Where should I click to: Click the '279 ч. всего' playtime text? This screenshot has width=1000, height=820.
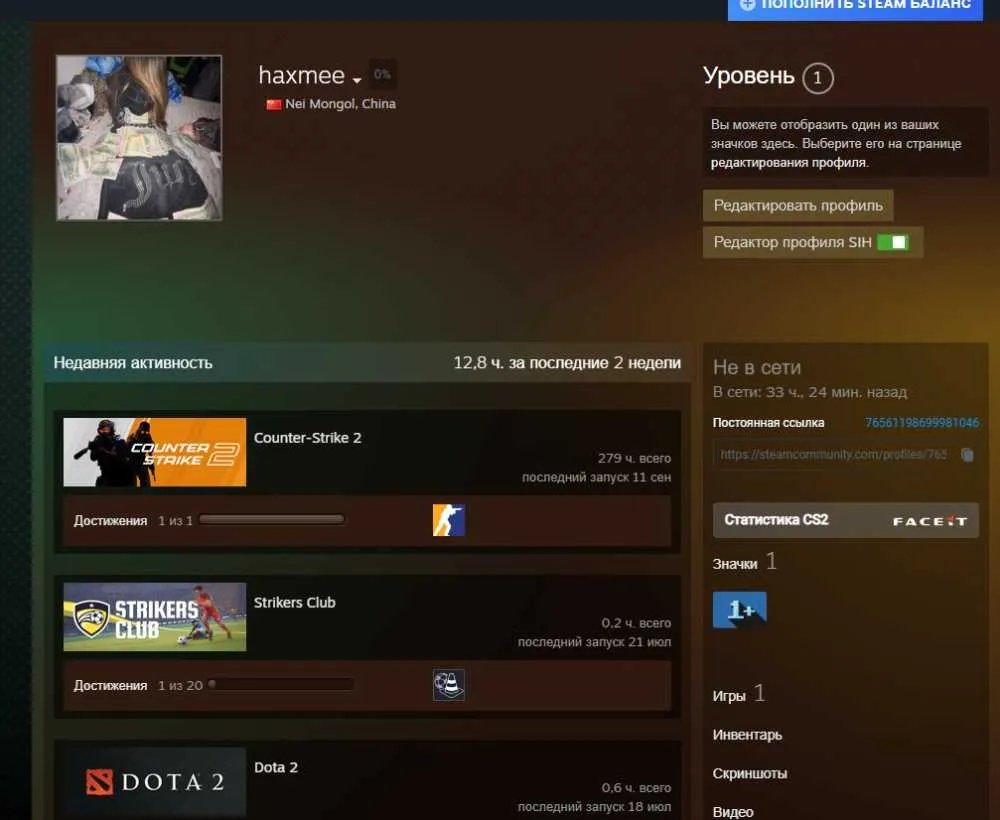pos(634,458)
